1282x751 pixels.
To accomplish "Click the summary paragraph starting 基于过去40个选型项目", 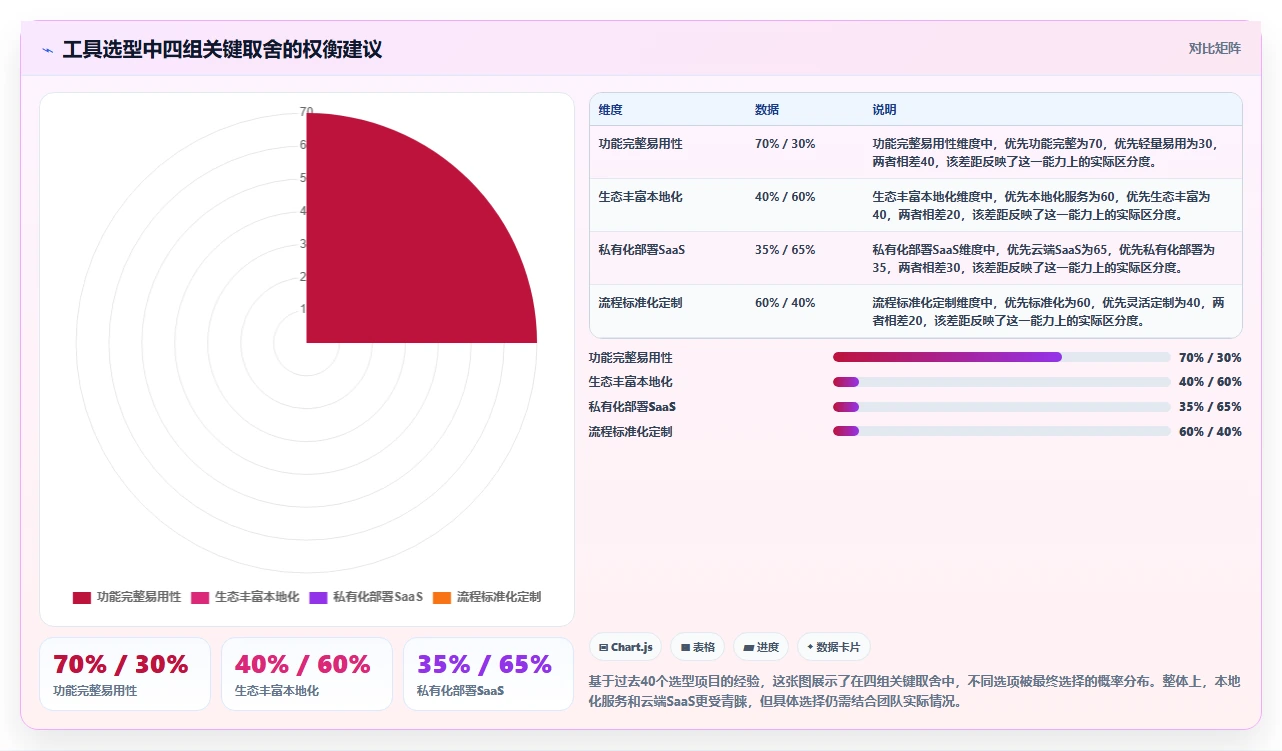I will tap(915, 691).
